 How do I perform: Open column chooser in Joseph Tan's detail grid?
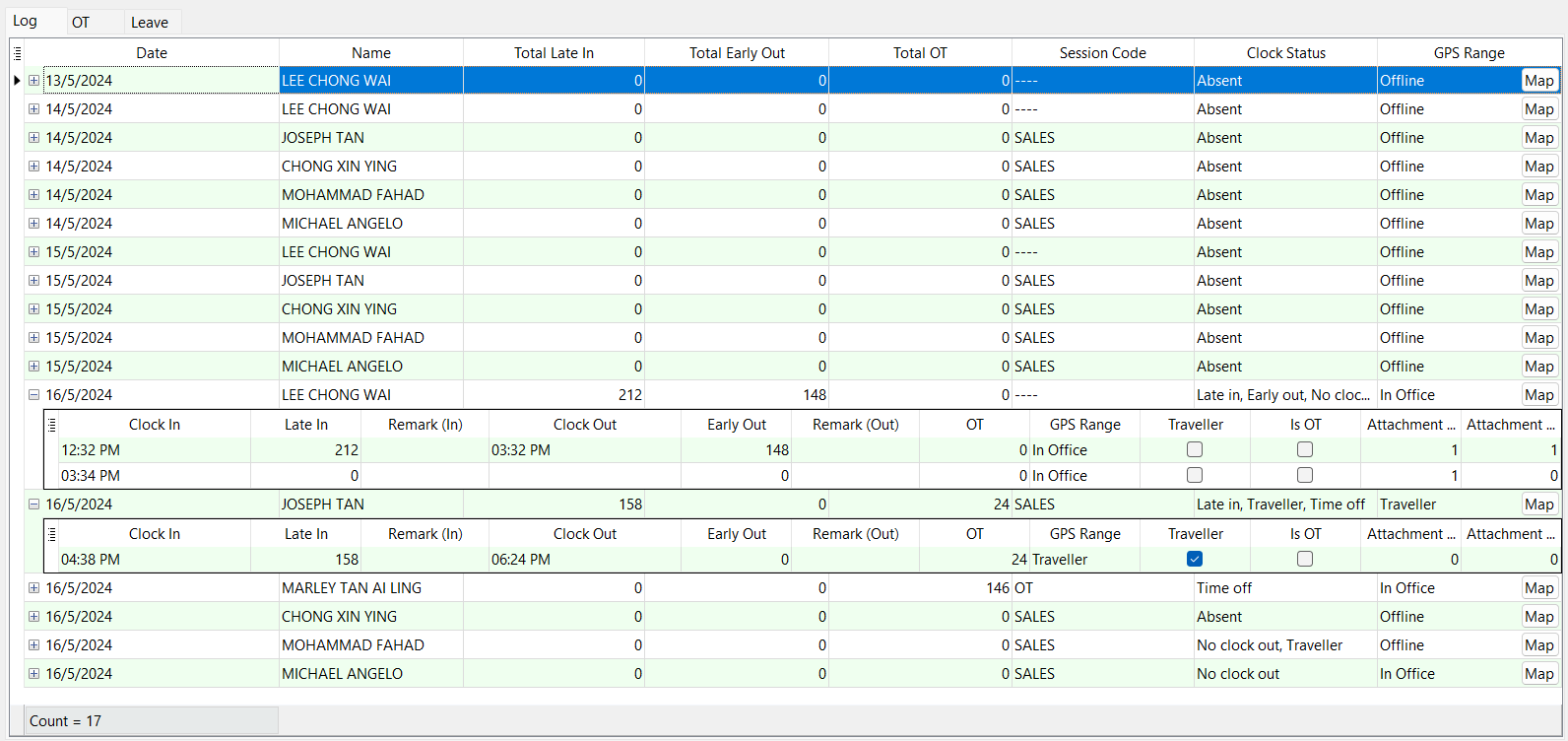tap(52, 534)
